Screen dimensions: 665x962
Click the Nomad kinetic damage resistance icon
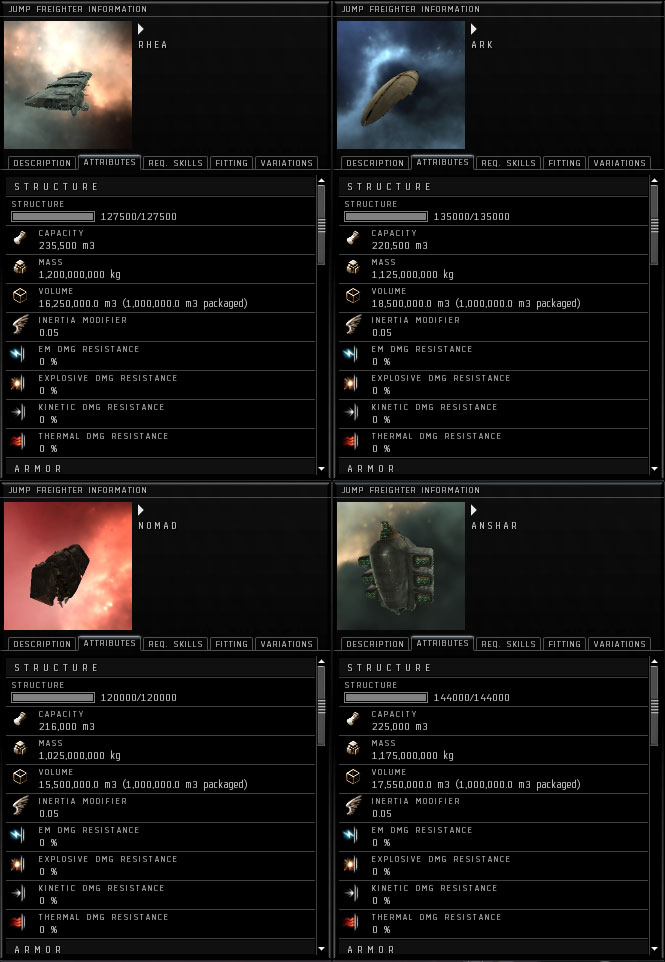click(20, 893)
